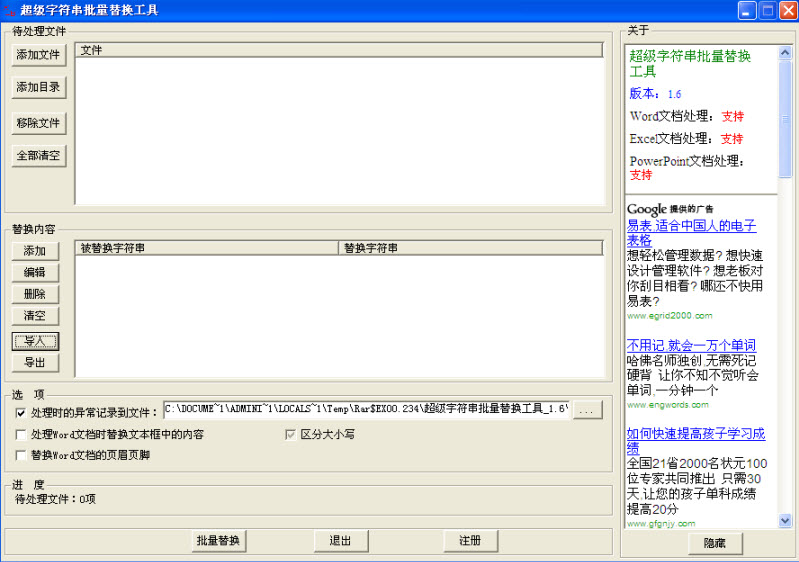
Task: Maximize the window
Action: [x=767, y=11]
